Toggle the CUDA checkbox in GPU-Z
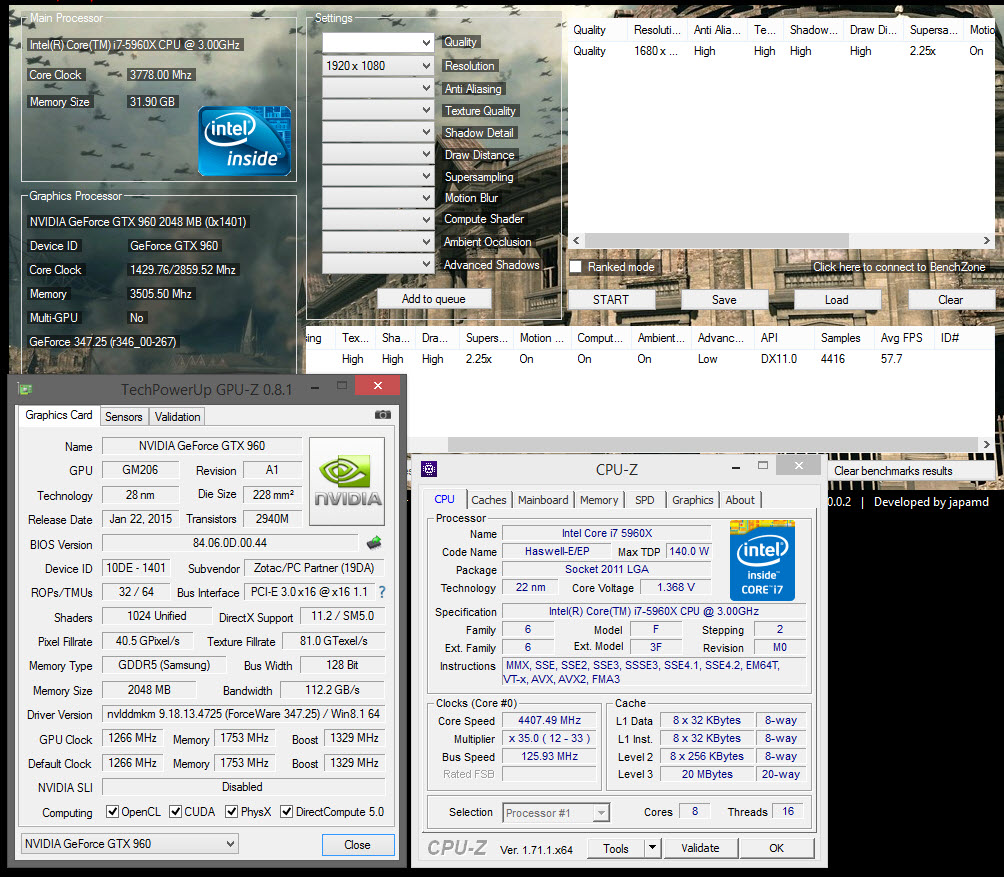Image resolution: width=1004 pixels, height=877 pixels. (x=175, y=812)
